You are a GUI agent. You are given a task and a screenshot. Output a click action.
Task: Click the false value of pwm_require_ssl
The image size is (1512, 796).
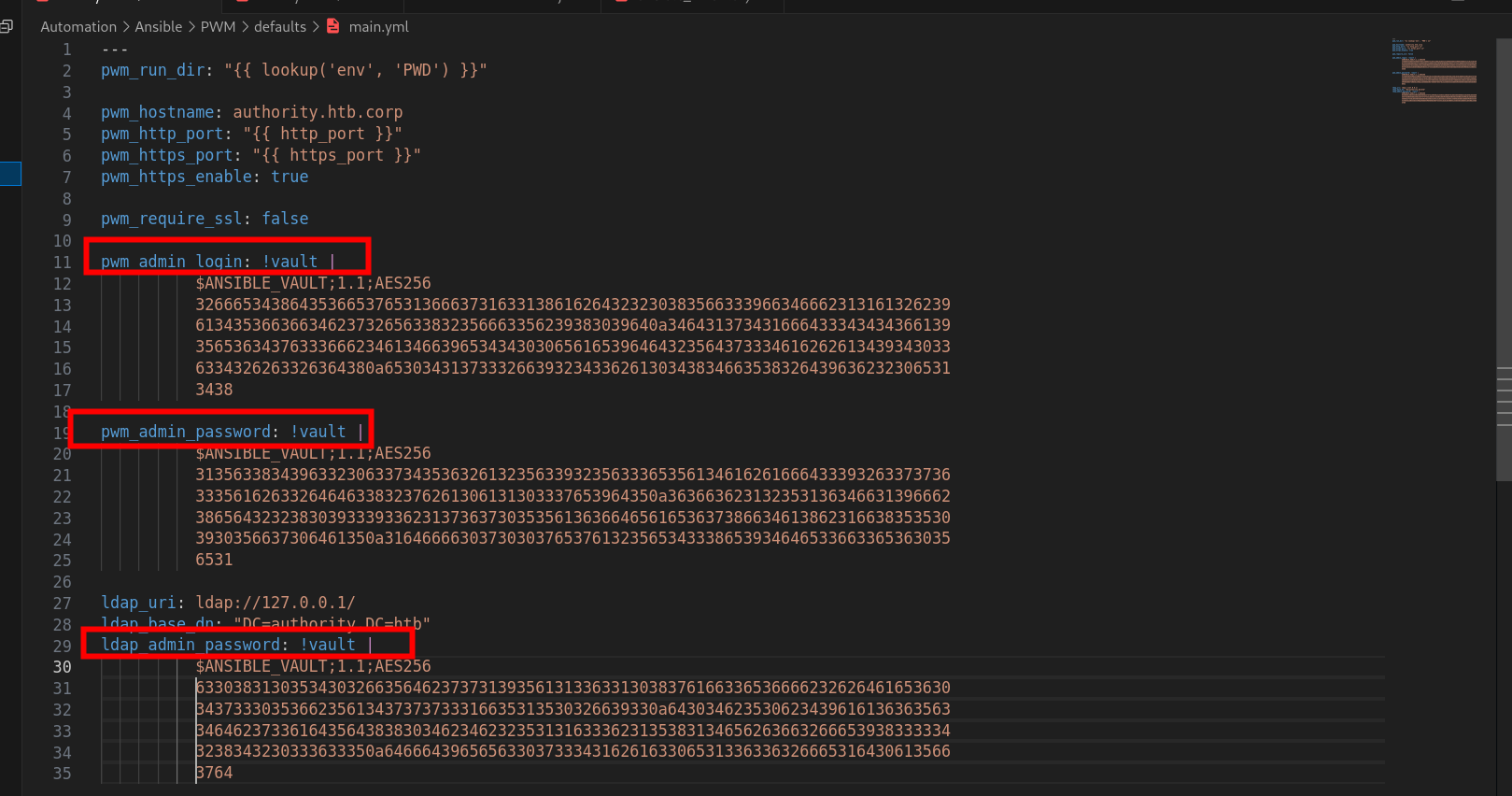(x=285, y=219)
